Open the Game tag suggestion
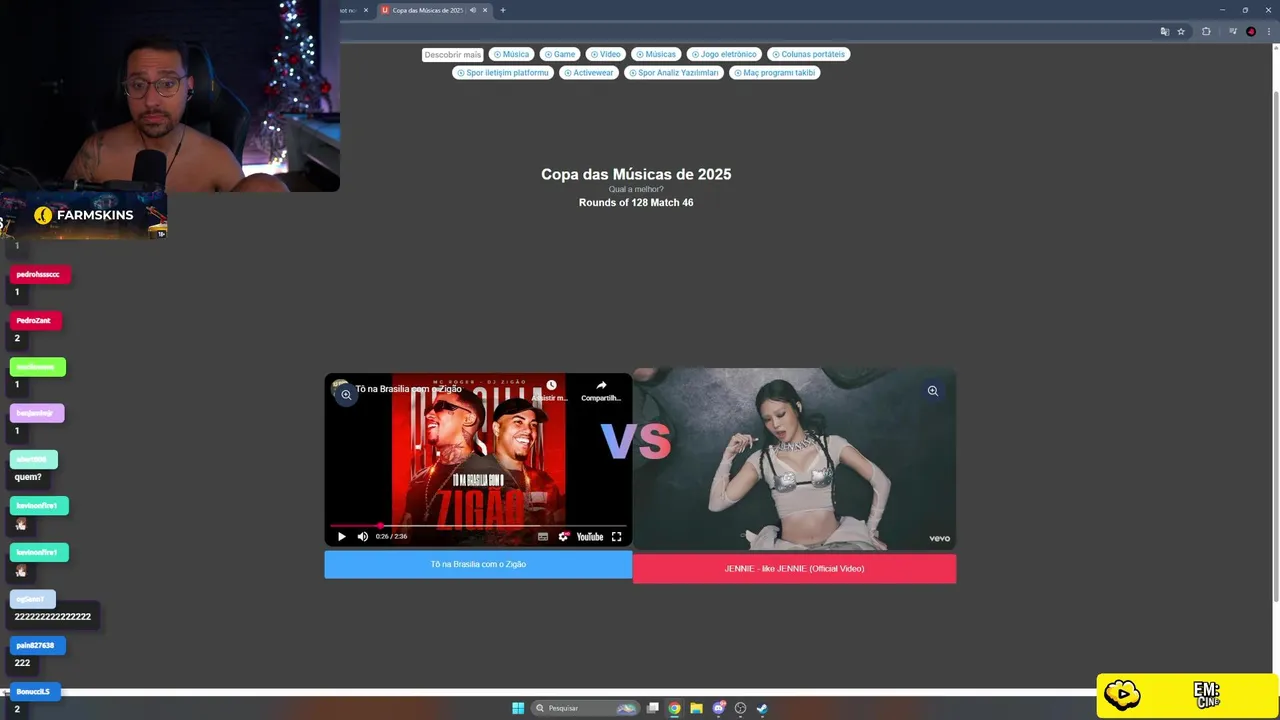 tap(560, 54)
